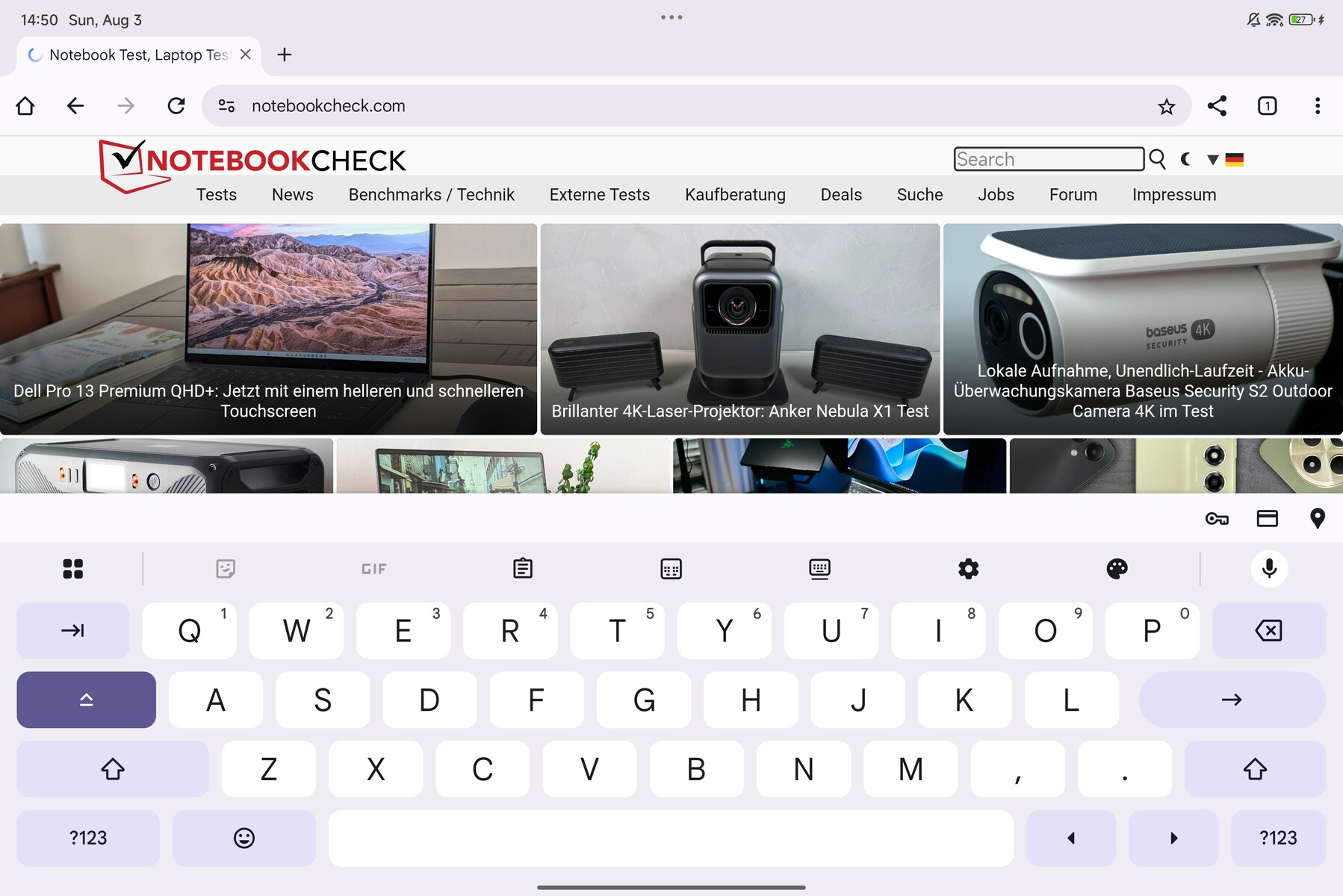Tap the comma key
Screen dimensions: 1343x896
pos(1018,769)
